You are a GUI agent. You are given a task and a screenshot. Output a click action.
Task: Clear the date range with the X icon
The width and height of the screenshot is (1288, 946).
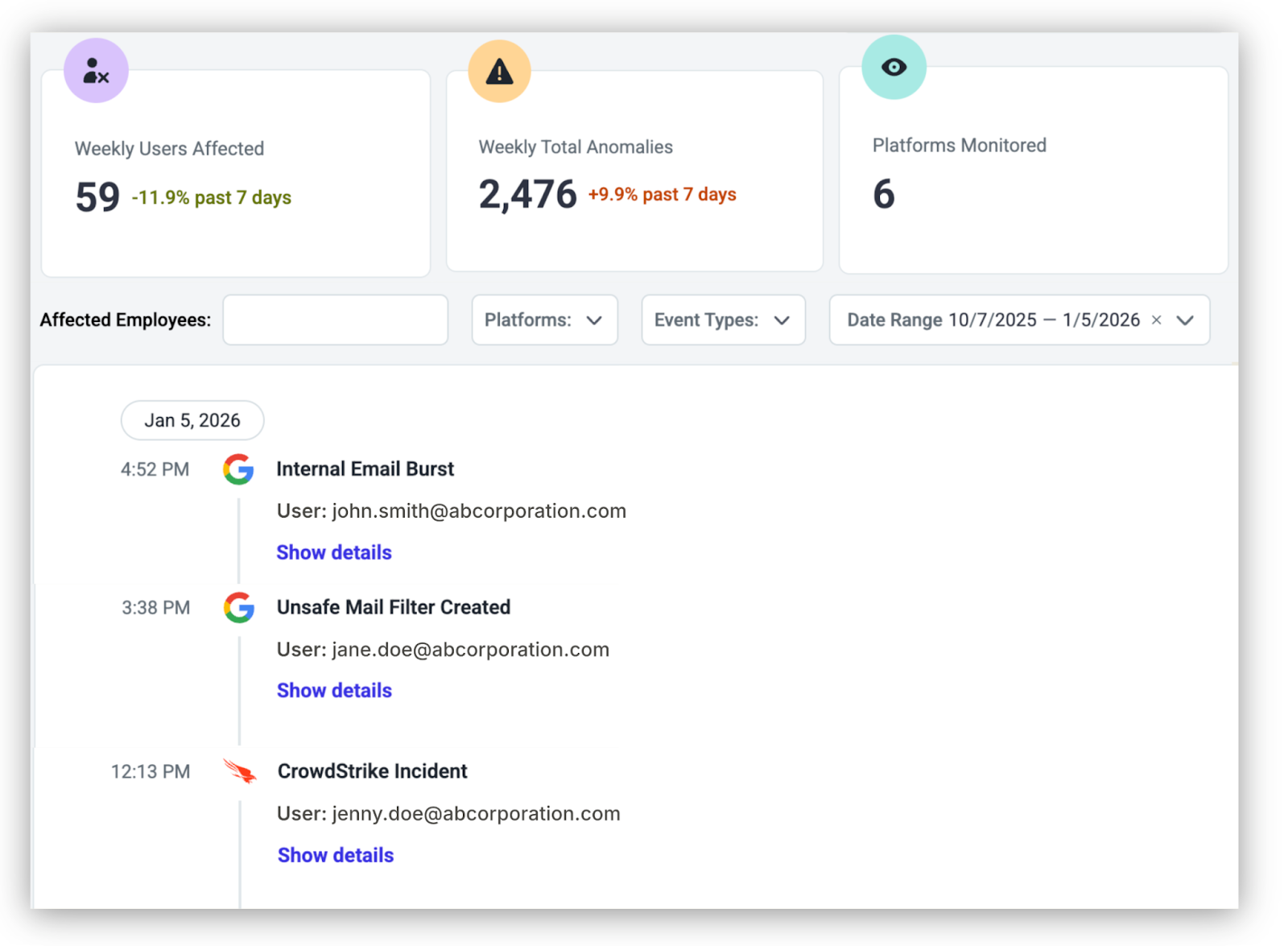click(1156, 320)
